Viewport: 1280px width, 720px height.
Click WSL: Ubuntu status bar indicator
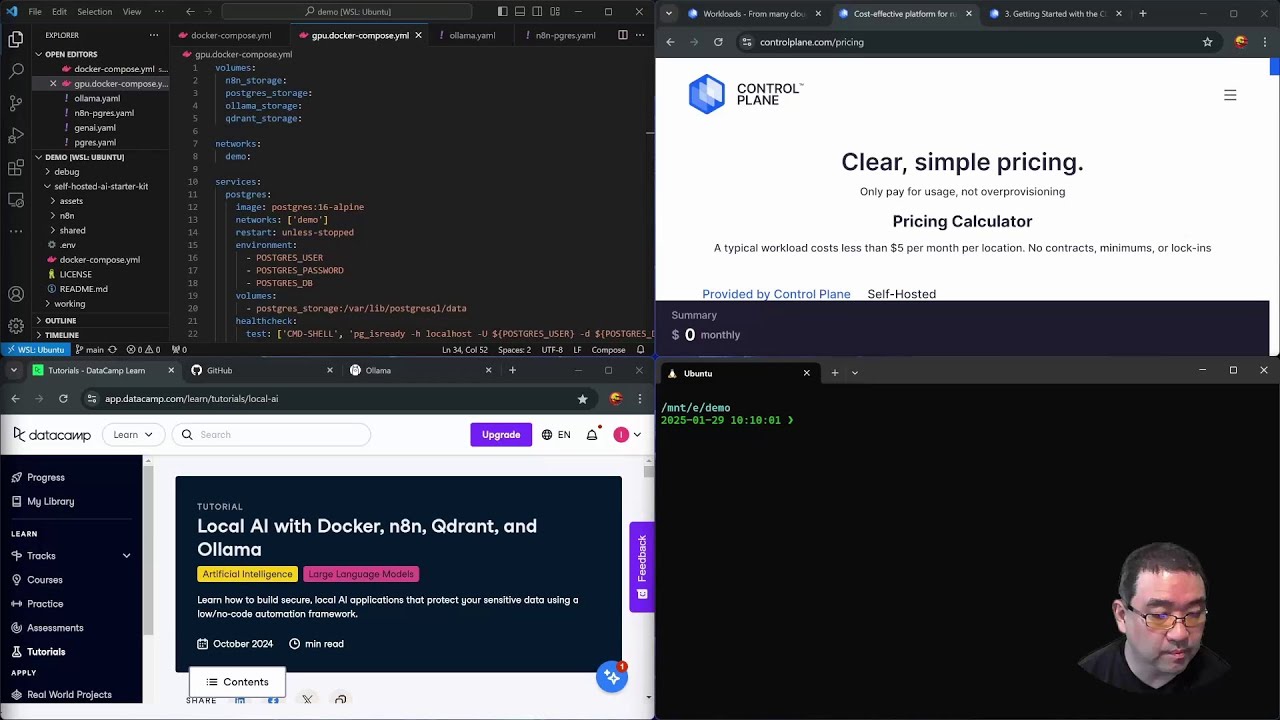[x=35, y=350]
